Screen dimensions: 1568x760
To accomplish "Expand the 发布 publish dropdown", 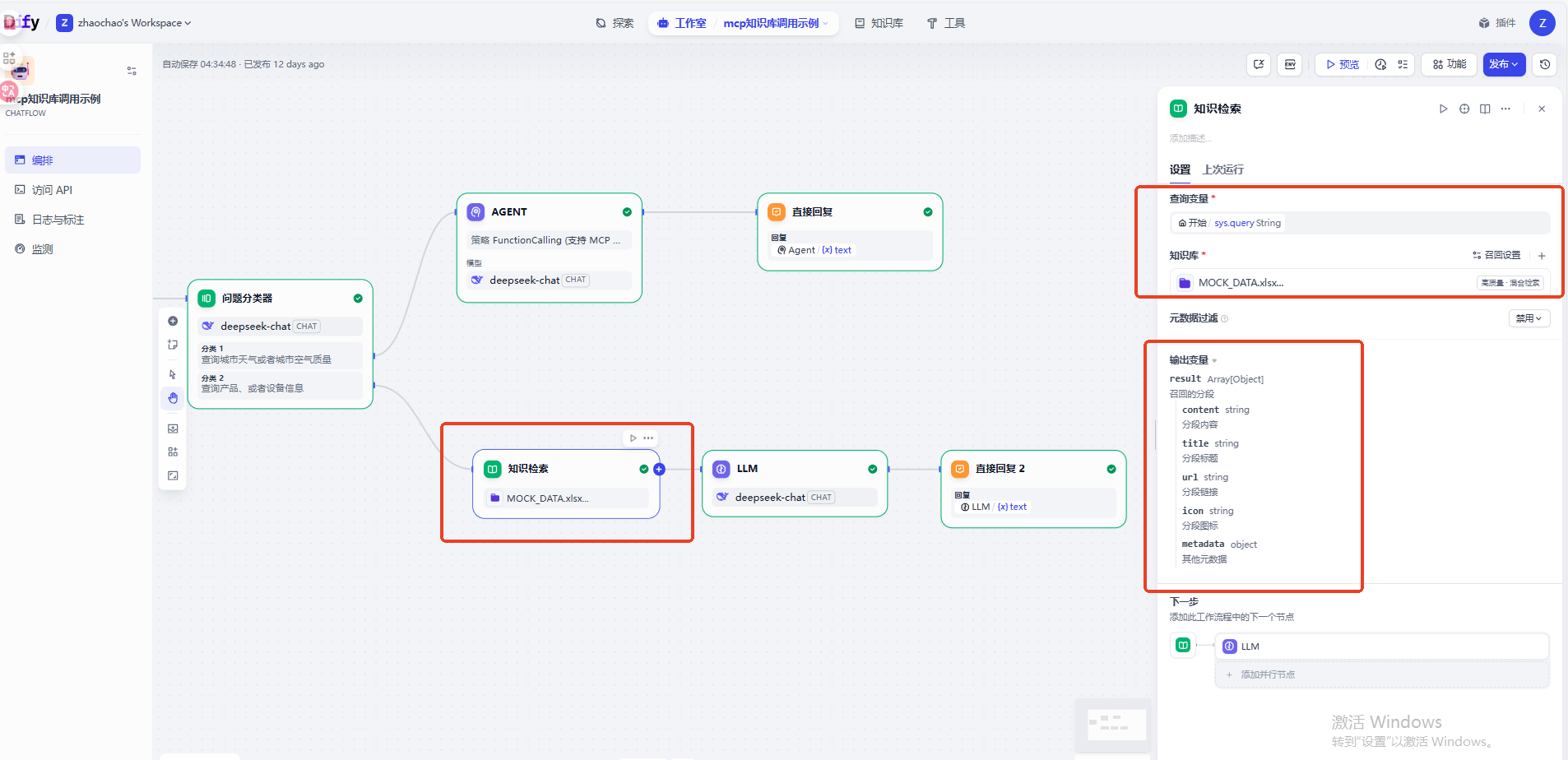I will pyautogui.click(x=1504, y=64).
